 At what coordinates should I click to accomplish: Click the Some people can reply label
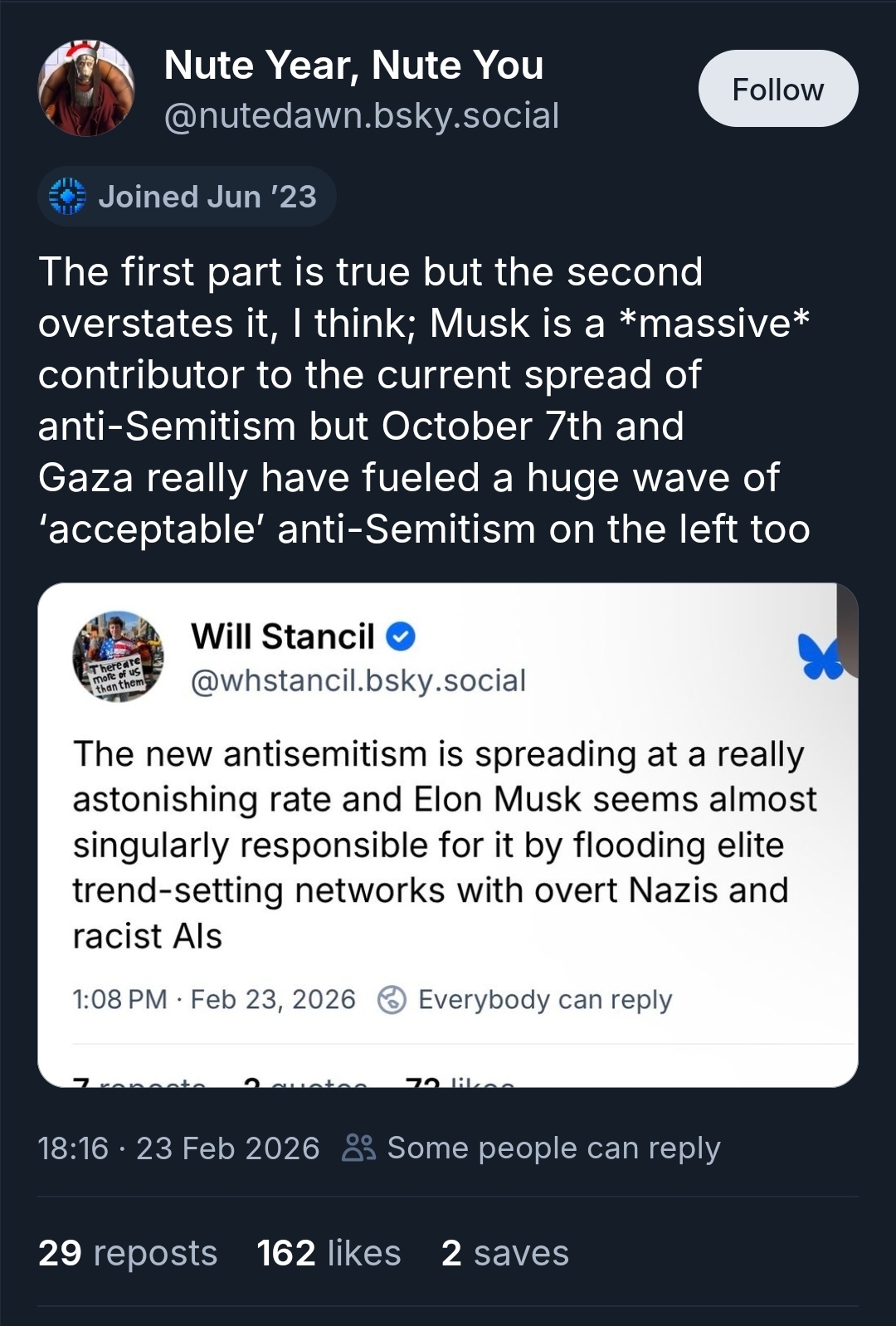pyautogui.click(x=553, y=1148)
